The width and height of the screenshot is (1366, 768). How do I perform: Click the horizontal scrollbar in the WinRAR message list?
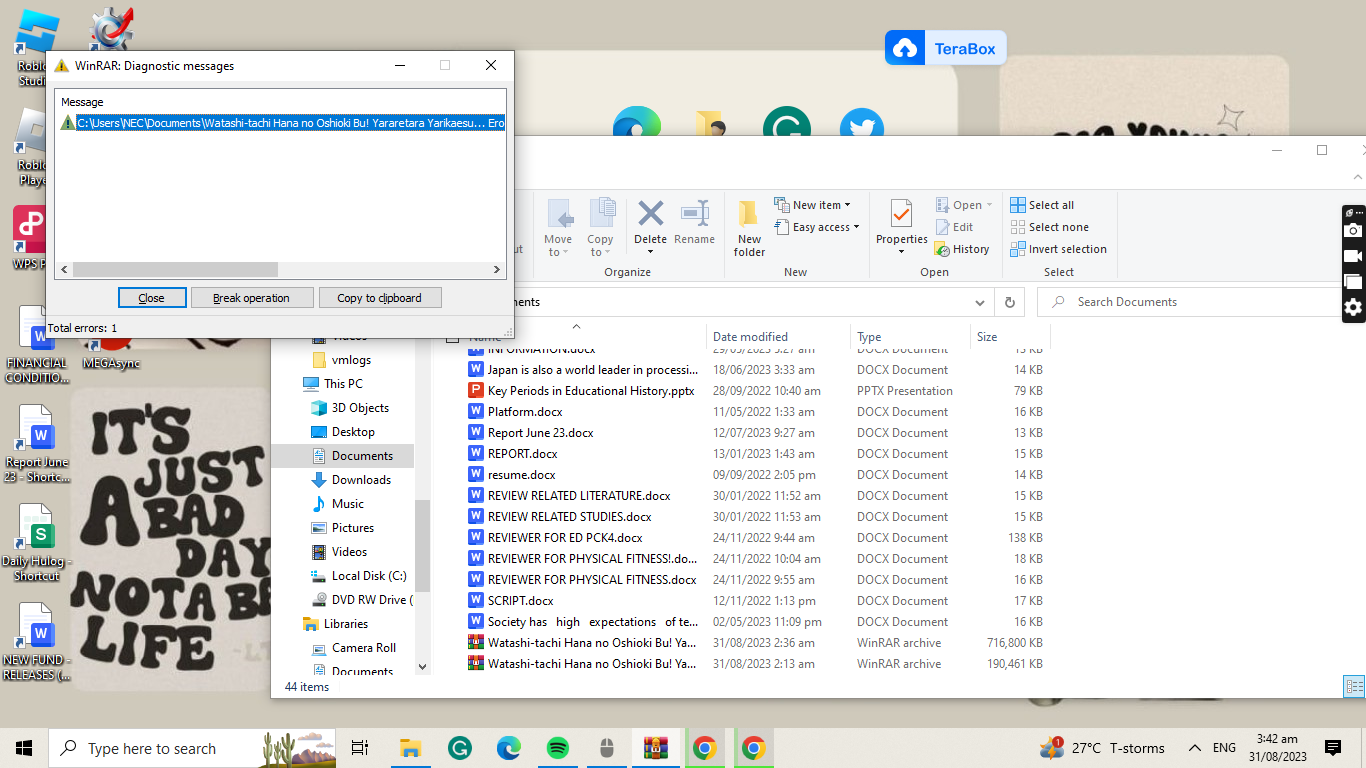pos(175,270)
